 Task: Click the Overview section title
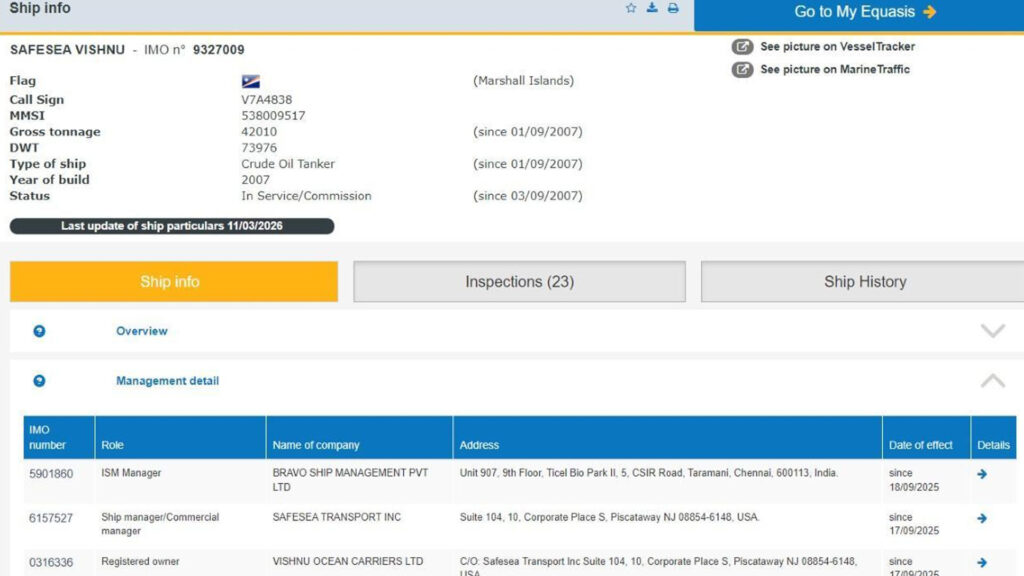(x=142, y=331)
